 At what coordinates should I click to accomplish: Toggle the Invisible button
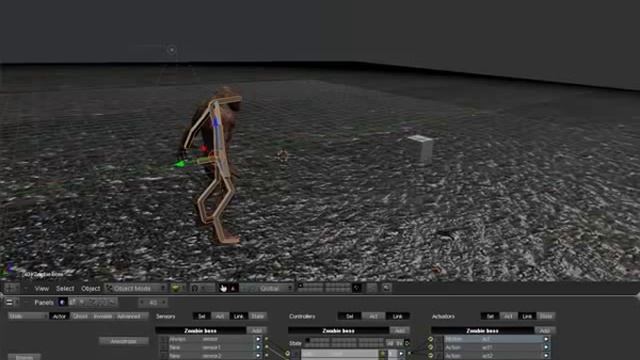102,316
